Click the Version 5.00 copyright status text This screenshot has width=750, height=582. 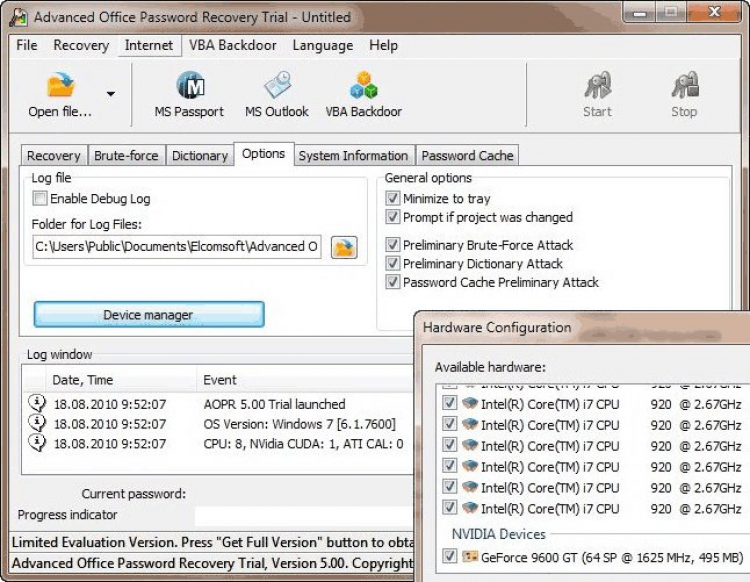[x=212, y=563]
